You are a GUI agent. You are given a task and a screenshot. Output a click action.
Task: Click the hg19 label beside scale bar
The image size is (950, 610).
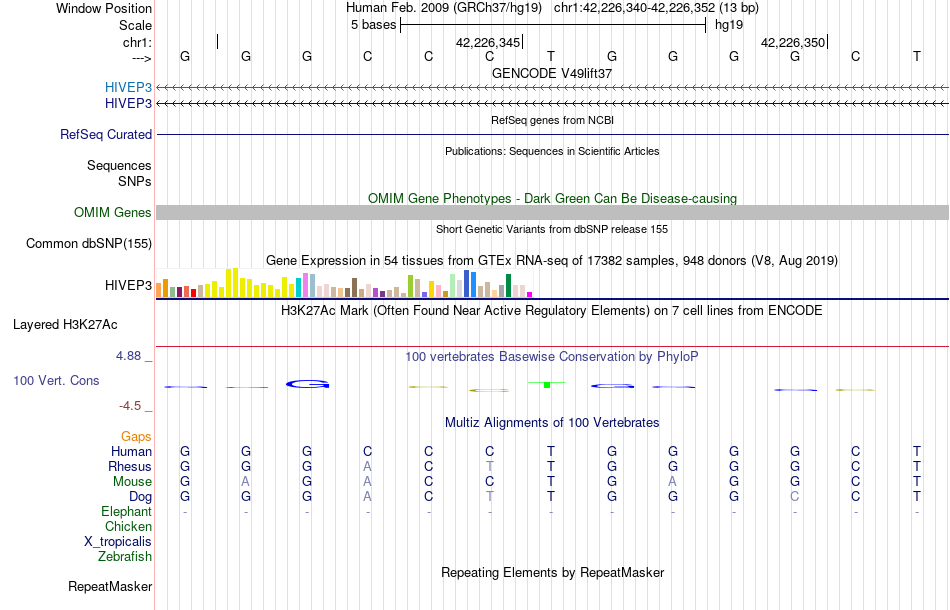pyautogui.click(x=729, y=25)
